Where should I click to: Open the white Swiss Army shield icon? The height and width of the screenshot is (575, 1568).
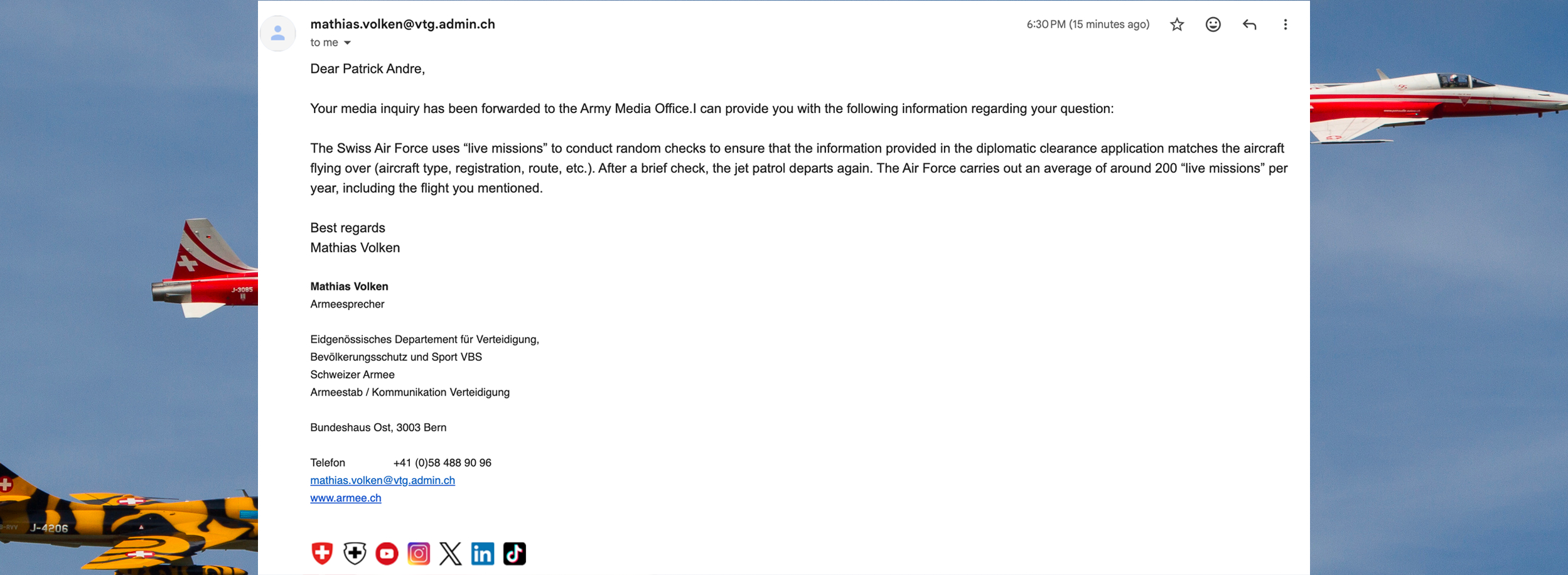[355, 553]
